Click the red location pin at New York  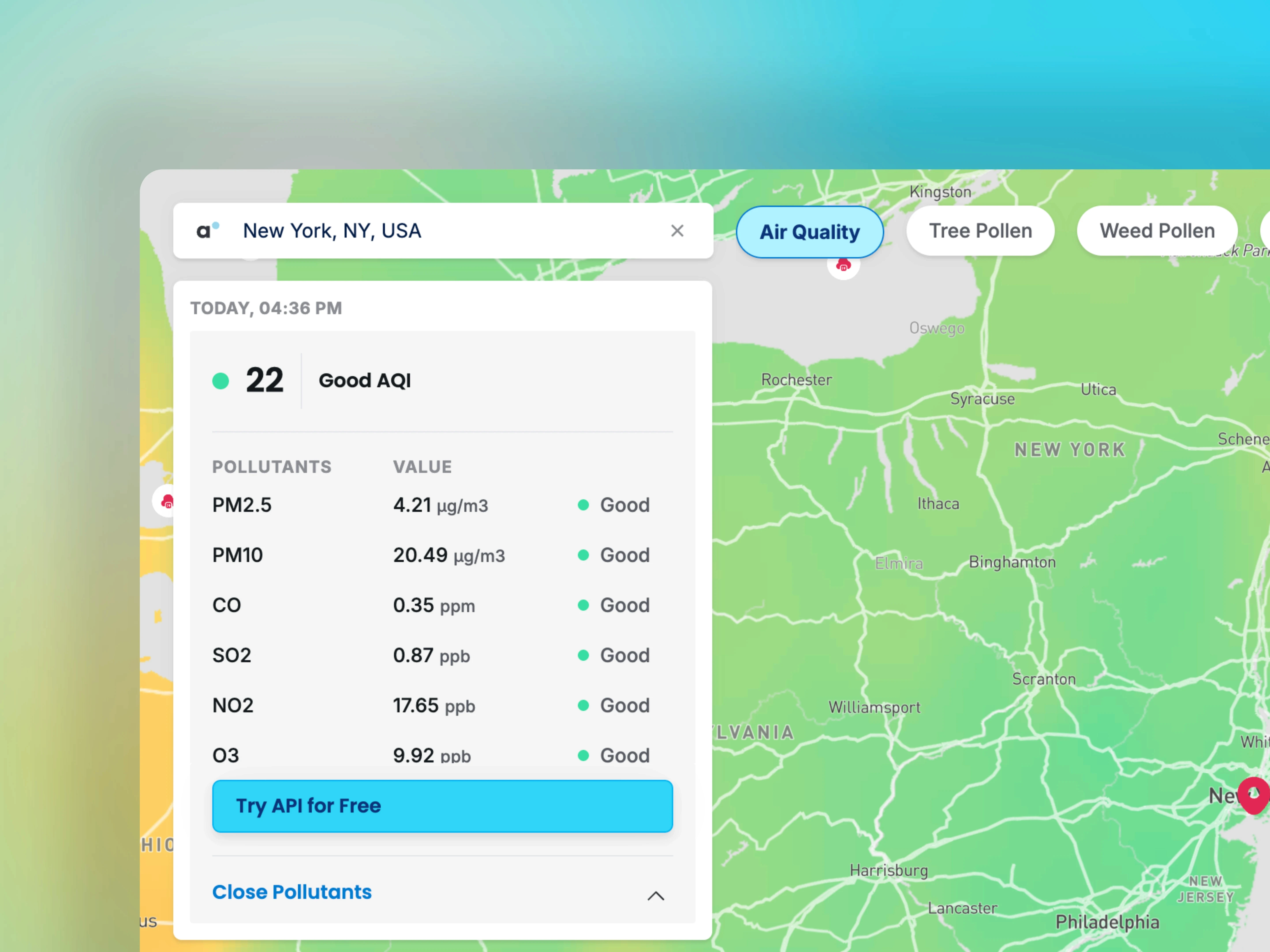(1254, 795)
